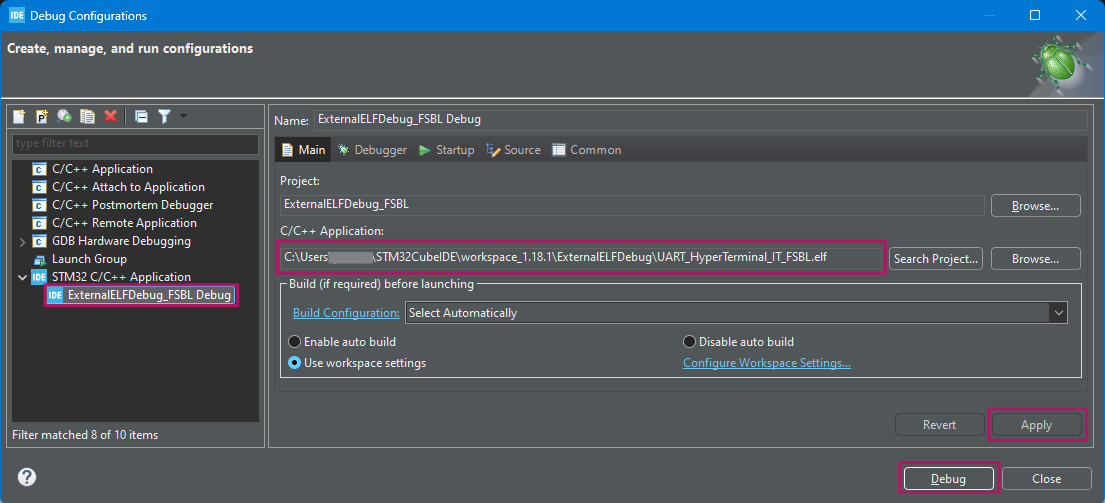Viewport: 1105px width, 503px height.
Task: Switch to the Debugger tab
Action: coord(373,150)
